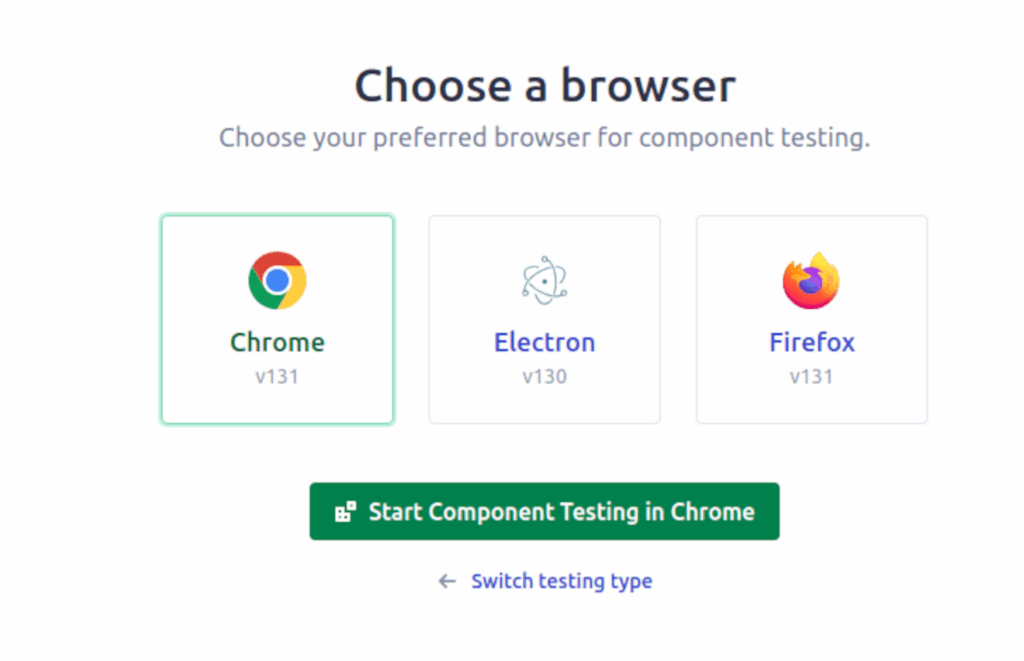Click the Chrome browser logo icon

(x=277, y=280)
